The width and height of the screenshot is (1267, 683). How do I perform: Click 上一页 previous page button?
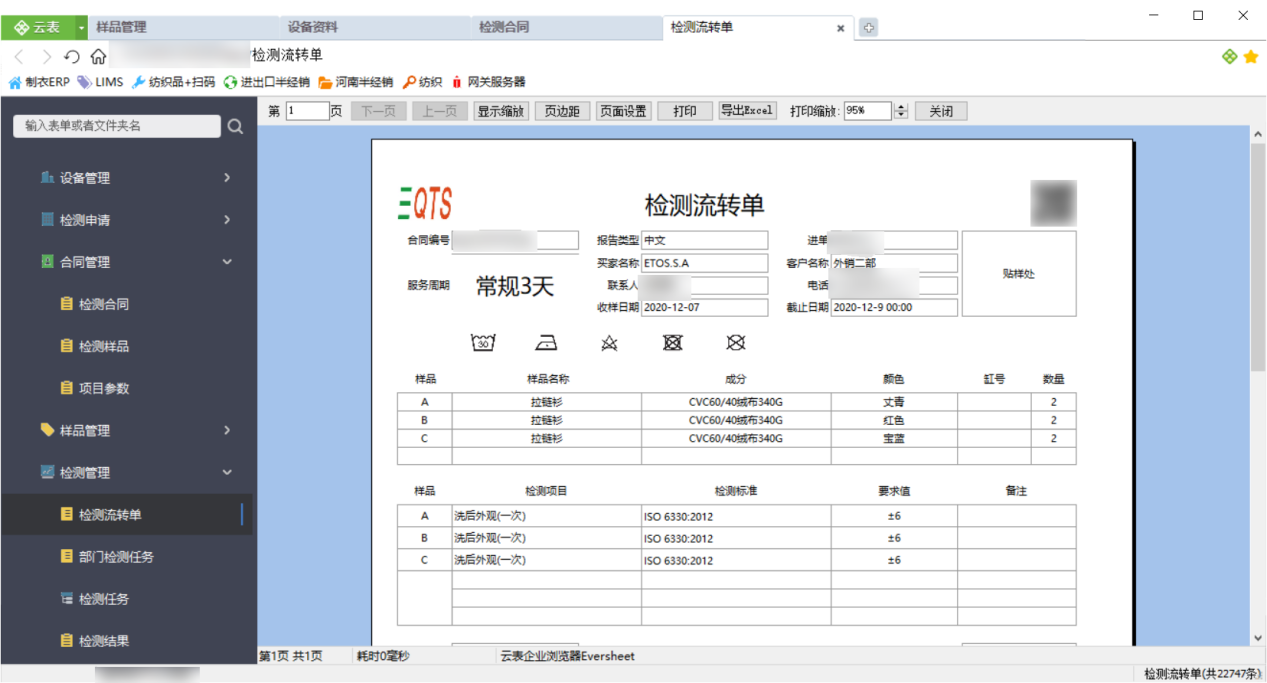[x=439, y=111]
